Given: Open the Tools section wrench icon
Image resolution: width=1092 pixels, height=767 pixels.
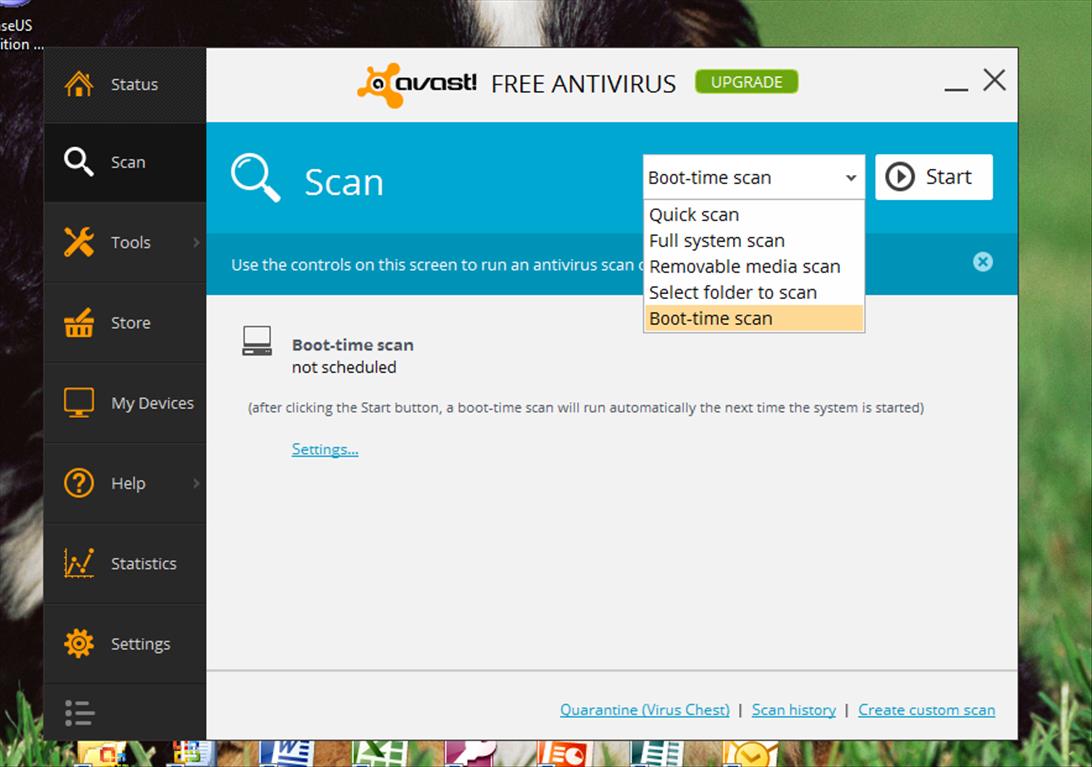Looking at the screenshot, I should coord(79,242).
